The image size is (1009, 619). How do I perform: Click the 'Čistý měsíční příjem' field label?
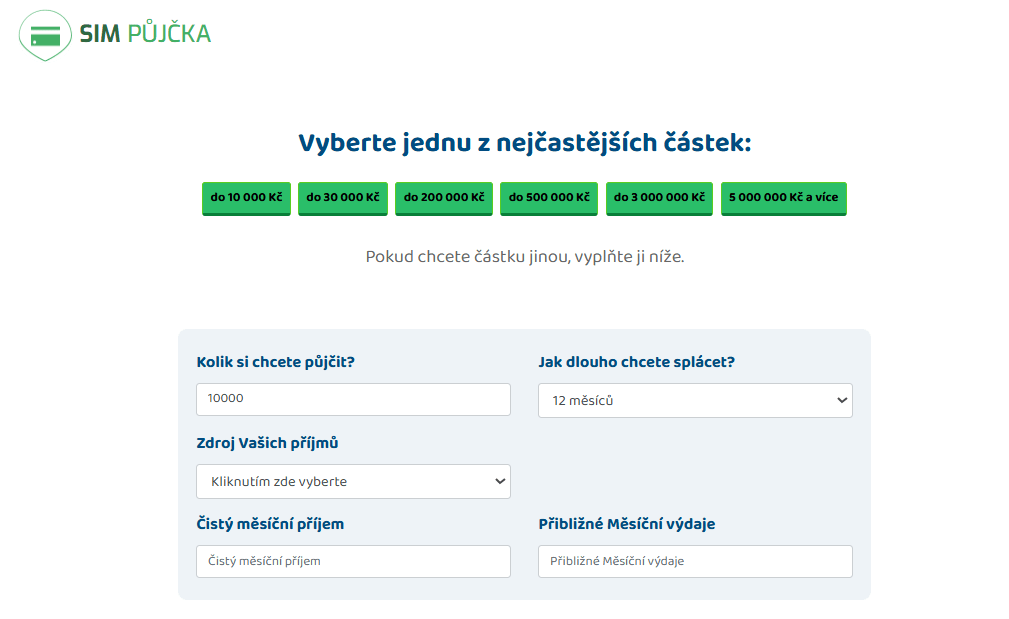point(270,524)
